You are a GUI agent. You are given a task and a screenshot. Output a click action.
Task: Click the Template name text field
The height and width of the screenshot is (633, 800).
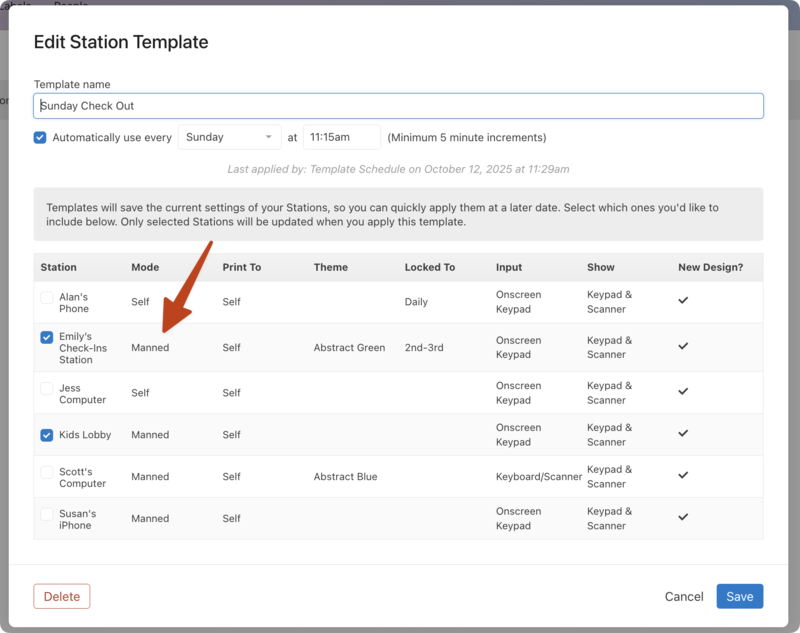(x=399, y=106)
